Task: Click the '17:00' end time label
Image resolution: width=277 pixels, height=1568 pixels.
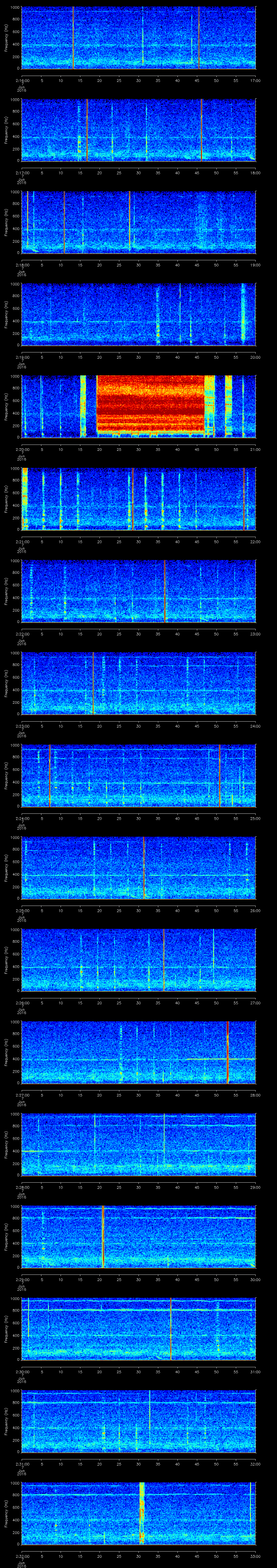Action: click(256, 80)
